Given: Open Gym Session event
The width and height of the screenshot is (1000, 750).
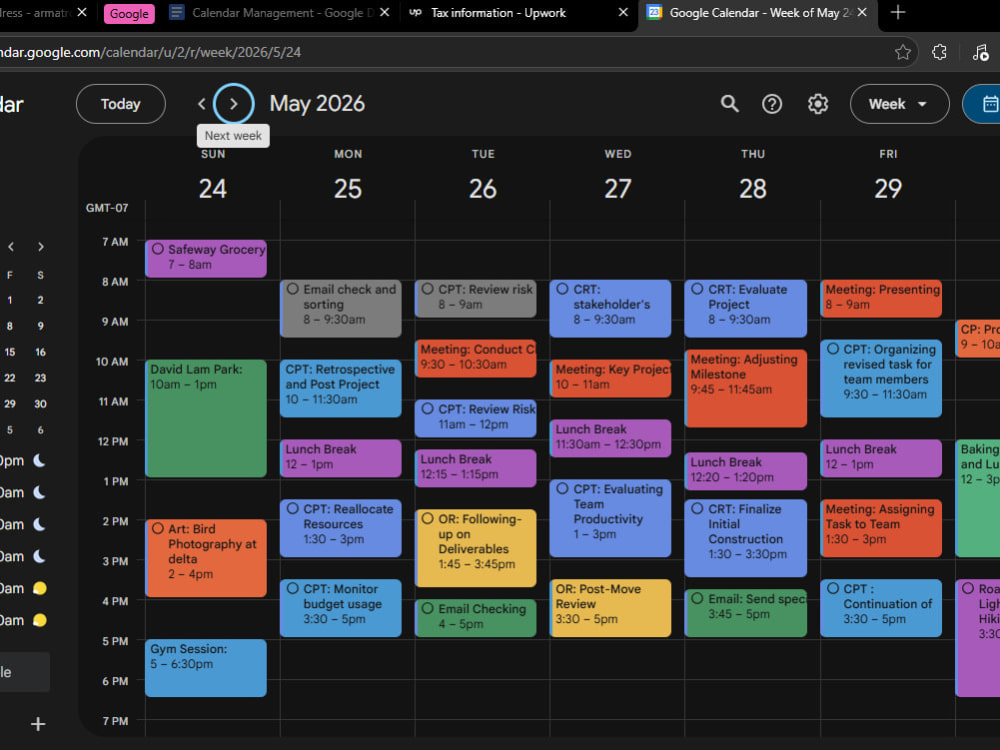Looking at the screenshot, I should pos(206,668).
